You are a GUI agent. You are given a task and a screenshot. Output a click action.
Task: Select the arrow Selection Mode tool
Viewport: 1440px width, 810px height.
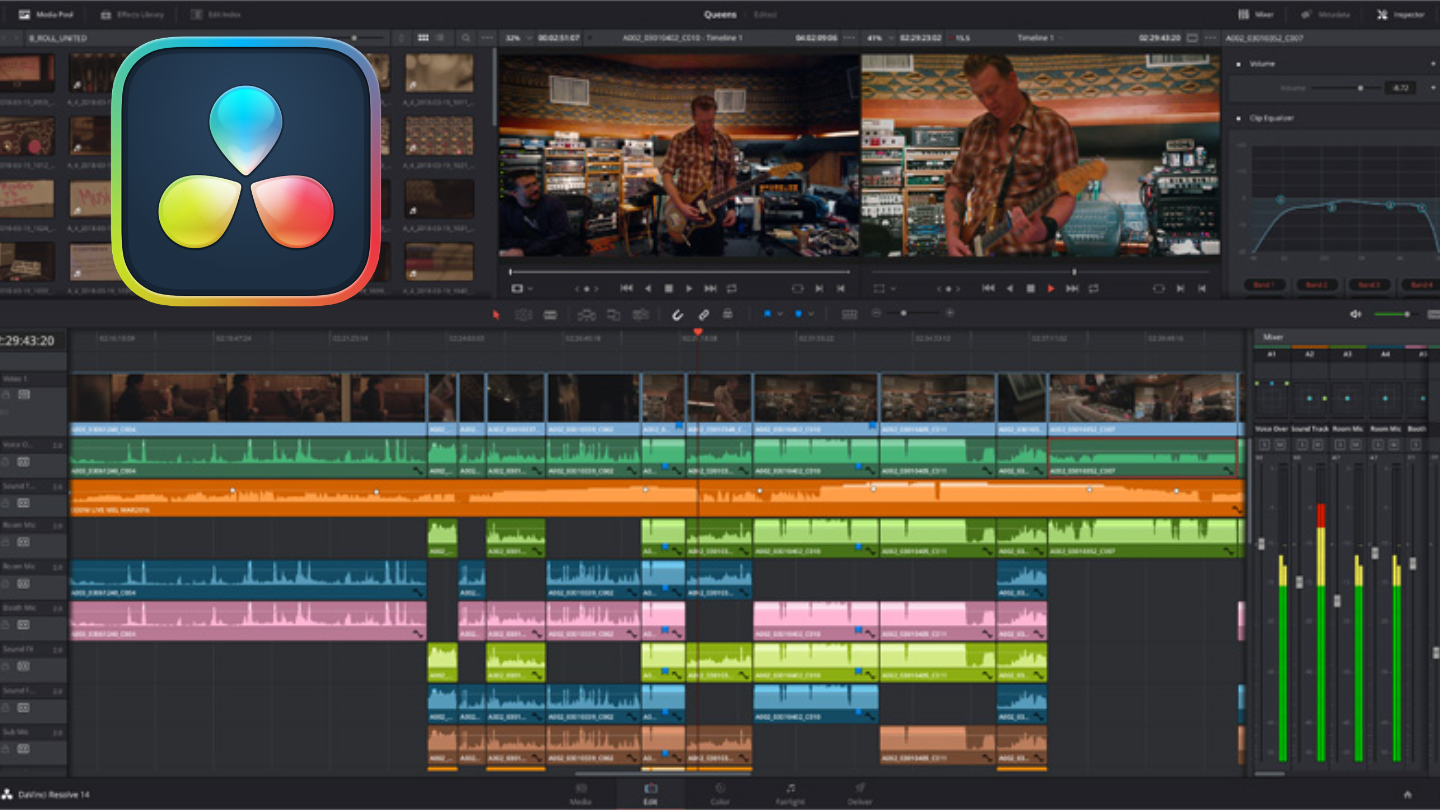point(496,314)
